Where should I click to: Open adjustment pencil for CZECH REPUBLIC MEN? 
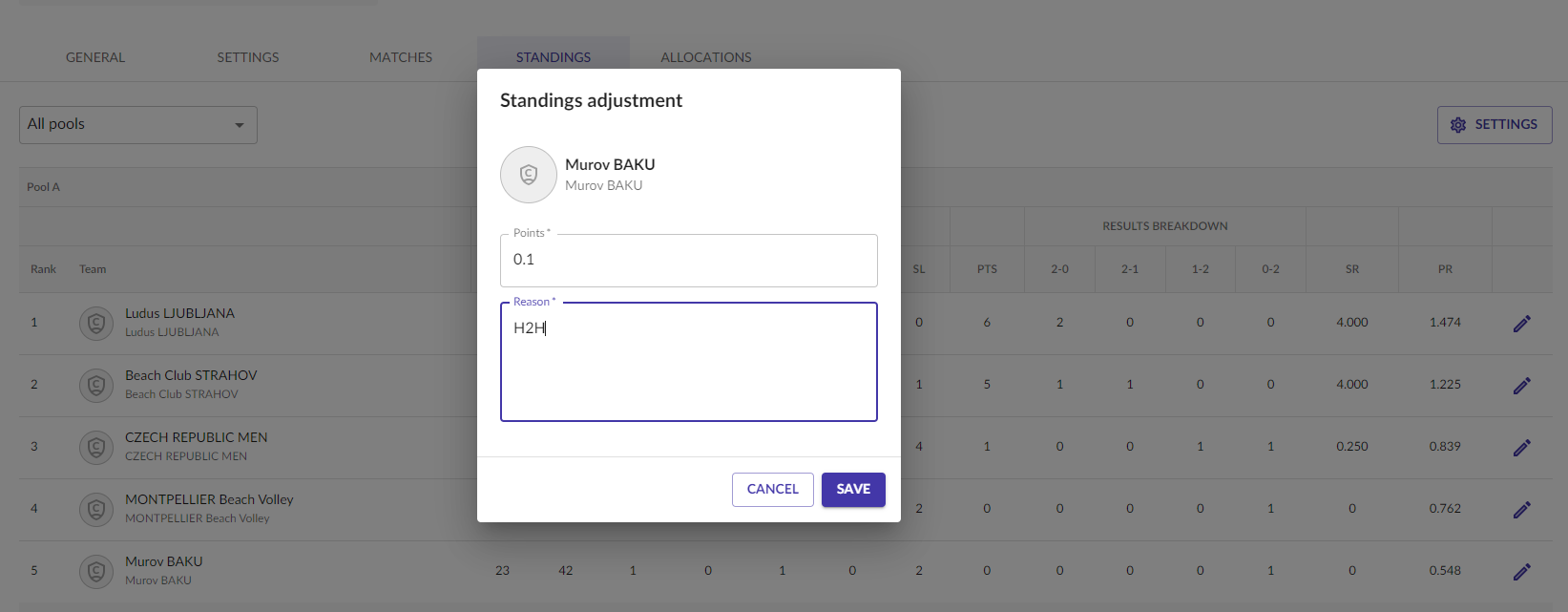(x=1522, y=448)
